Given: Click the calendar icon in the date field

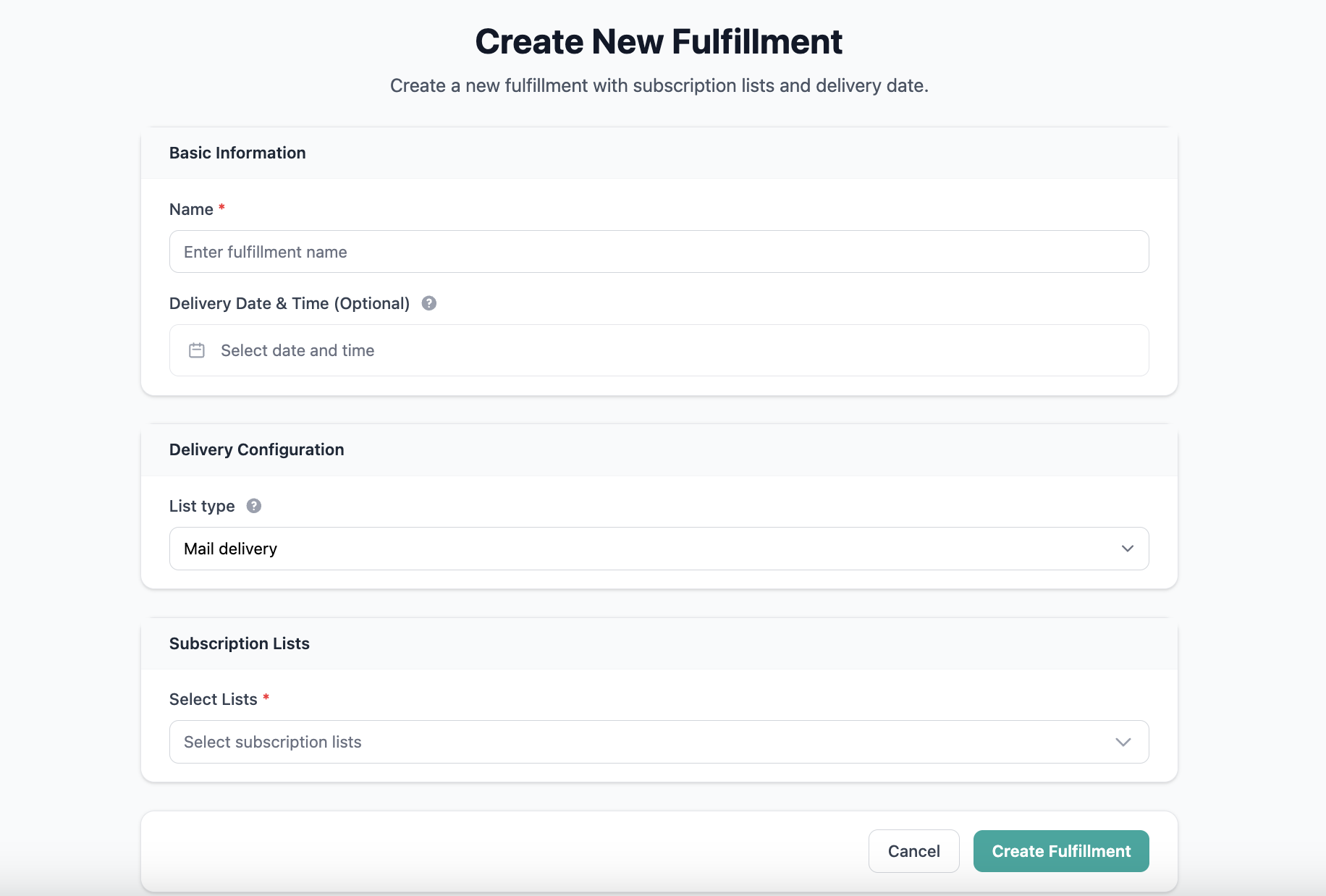Looking at the screenshot, I should coord(197,350).
